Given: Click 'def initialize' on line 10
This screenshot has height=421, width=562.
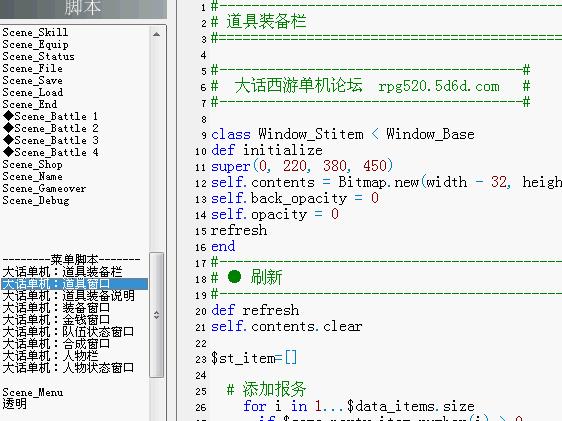Looking at the screenshot, I should pos(267,150).
